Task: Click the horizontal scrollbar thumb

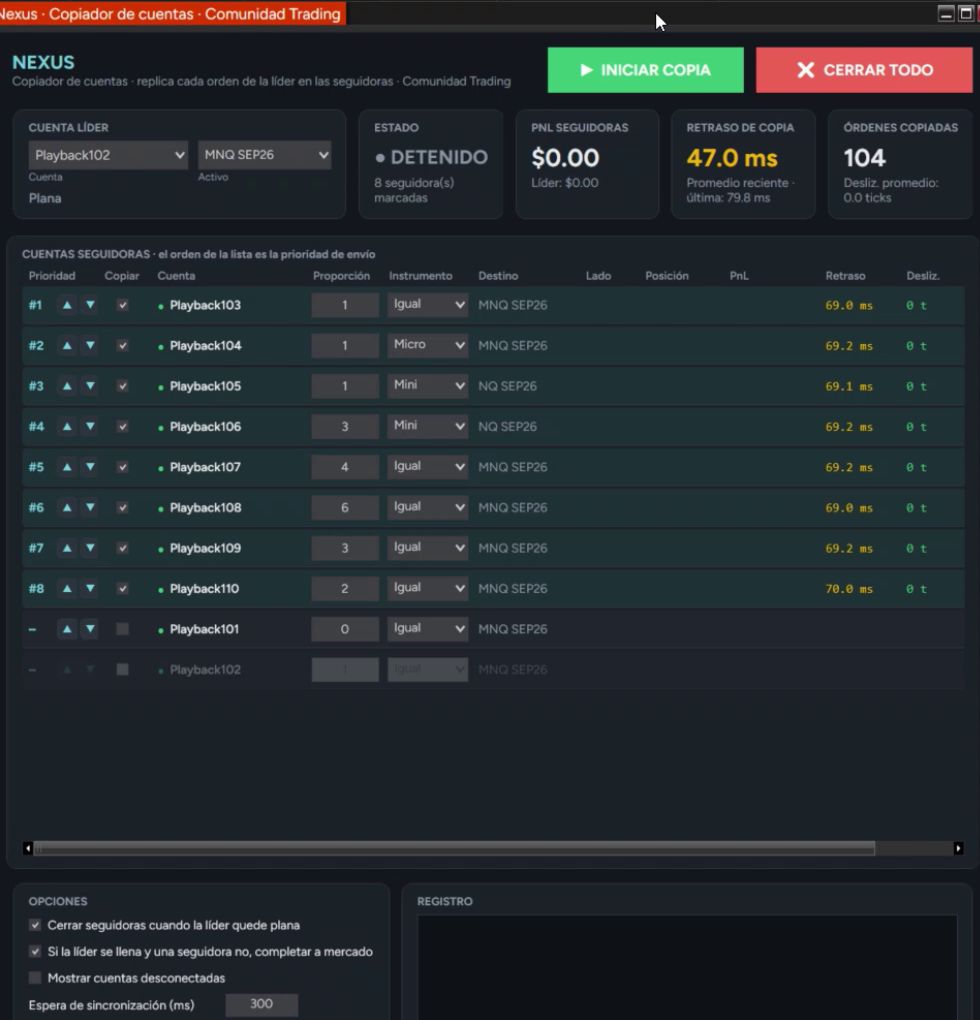Action: [x=455, y=848]
